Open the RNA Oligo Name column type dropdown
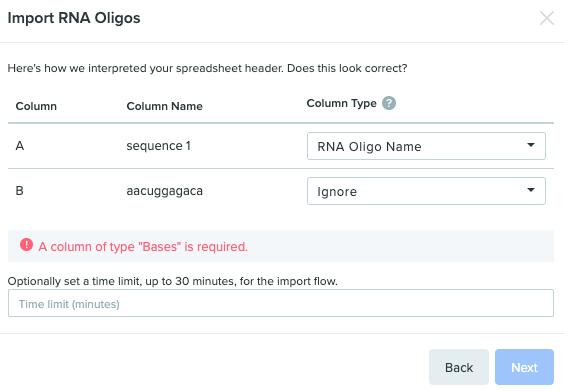This screenshot has height=391, width=564. coord(426,146)
